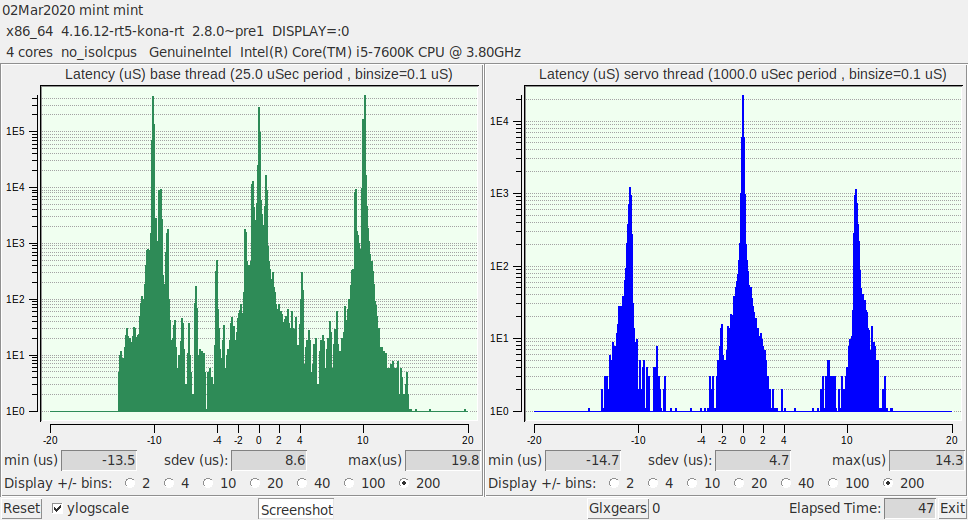This screenshot has height=520, width=968.
Task: Click servo thread min value -14.7
Action: pos(583,460)
